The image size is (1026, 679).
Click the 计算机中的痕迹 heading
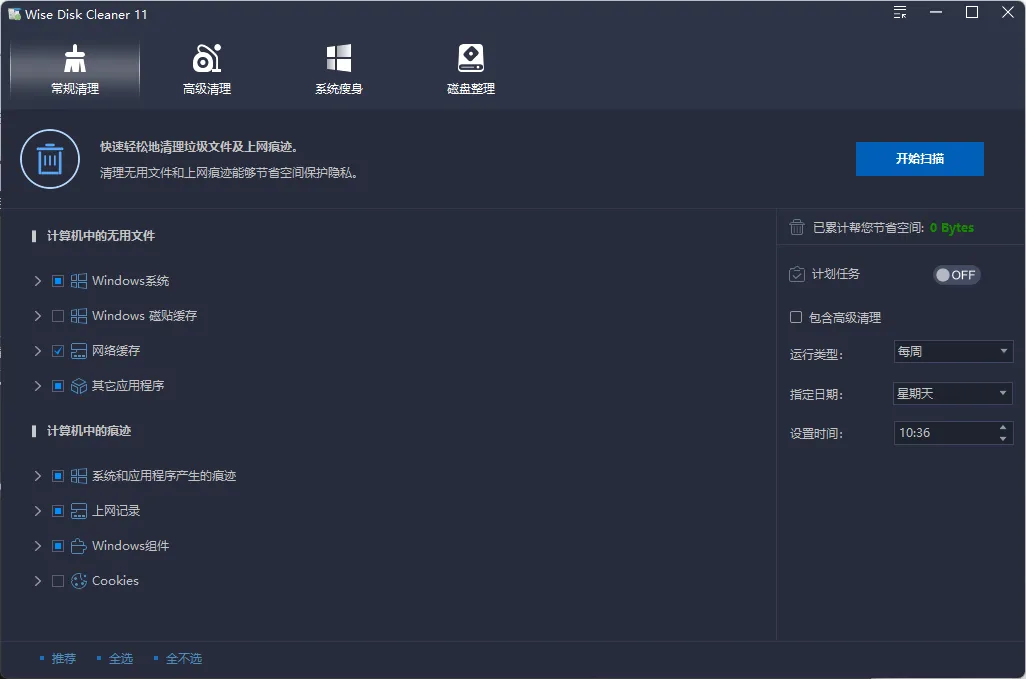click(89, 430)
